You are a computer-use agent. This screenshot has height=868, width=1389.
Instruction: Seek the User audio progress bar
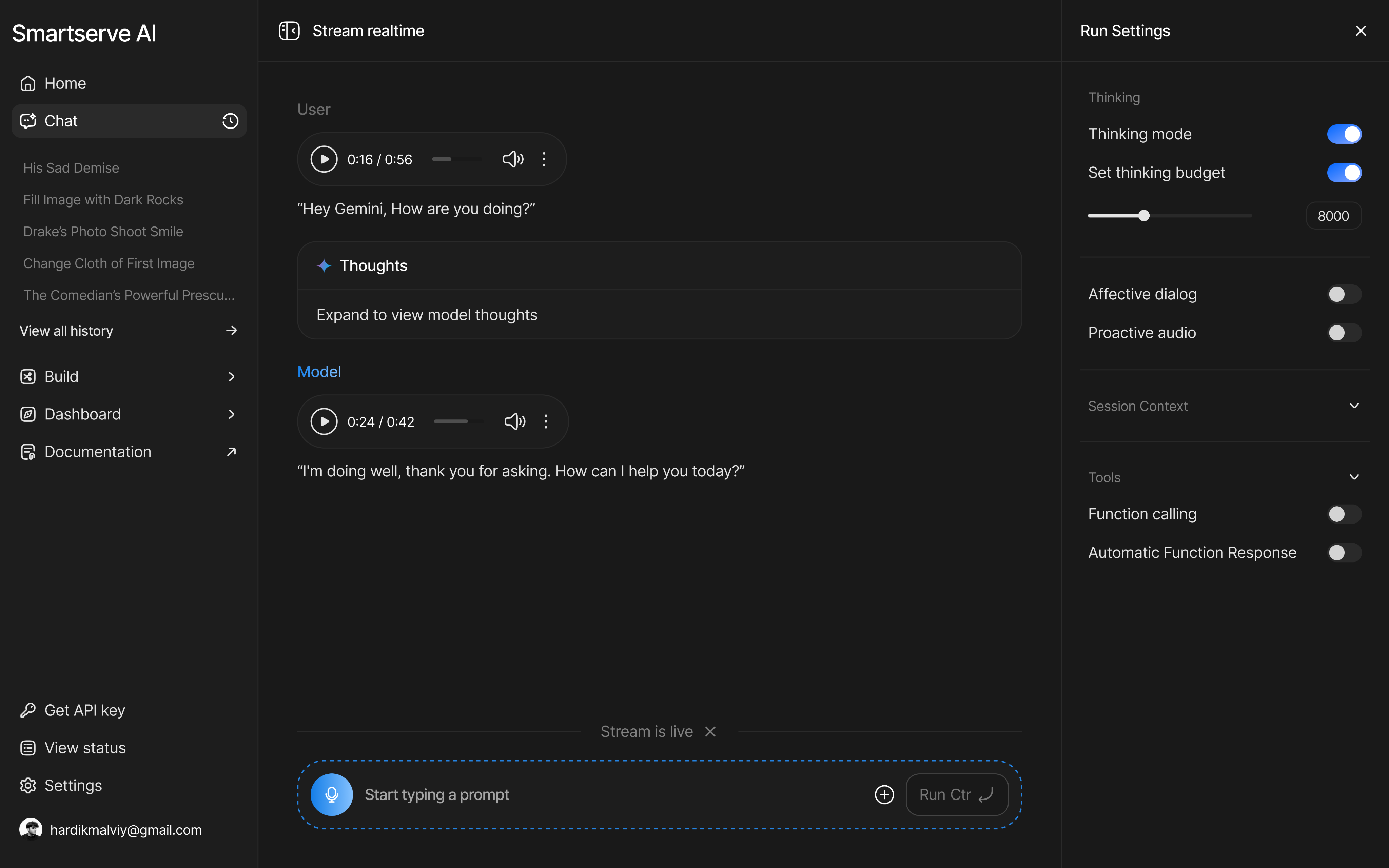point(457,159)
